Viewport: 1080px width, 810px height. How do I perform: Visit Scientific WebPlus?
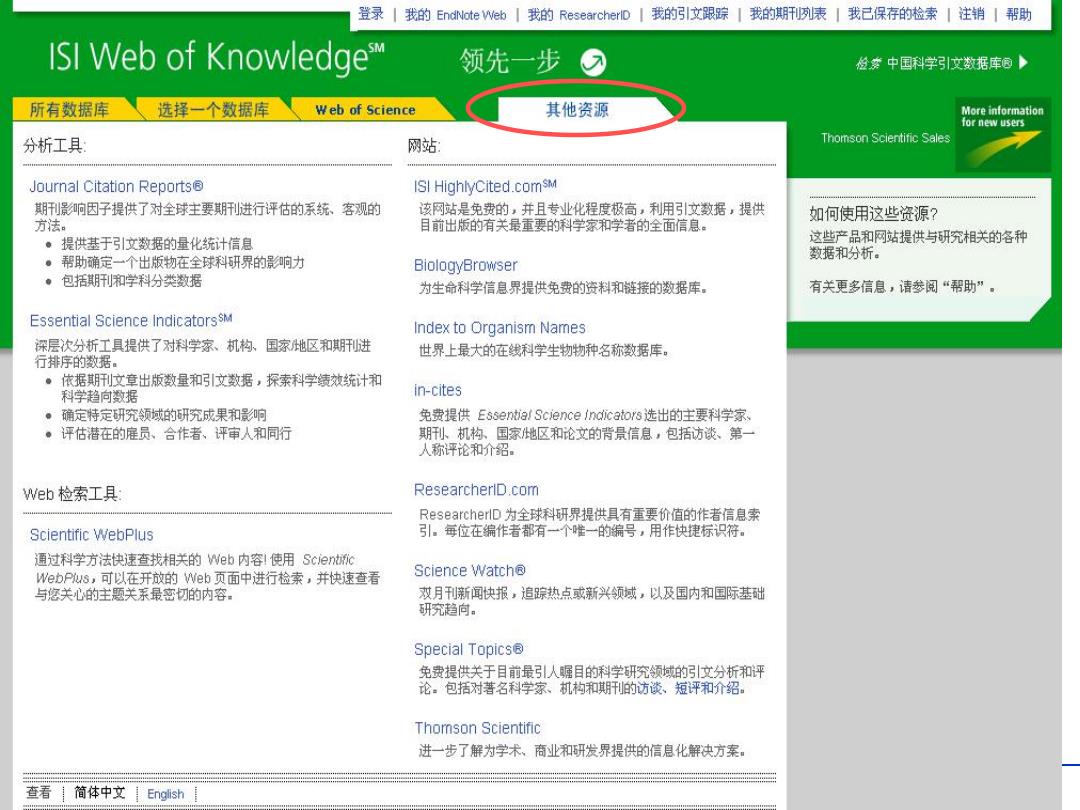[92, 534]
